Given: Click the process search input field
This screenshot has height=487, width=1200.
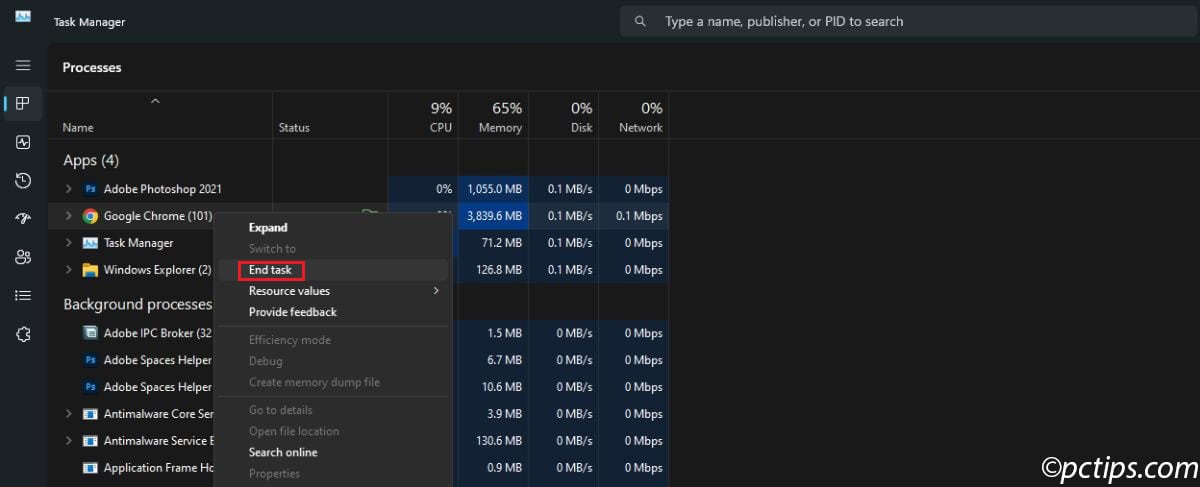Looking at the screenshot, I should tap(900, 21).
